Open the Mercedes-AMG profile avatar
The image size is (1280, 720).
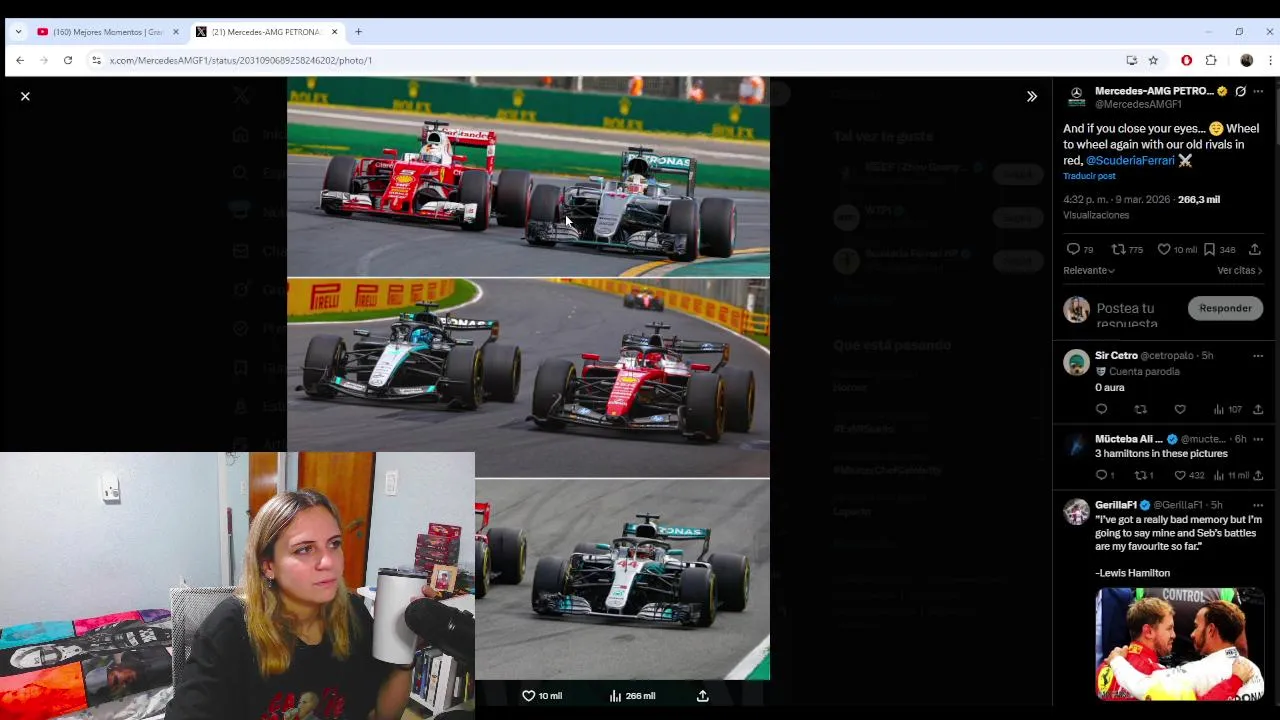pyautogui.click(x=1076, y=97)
